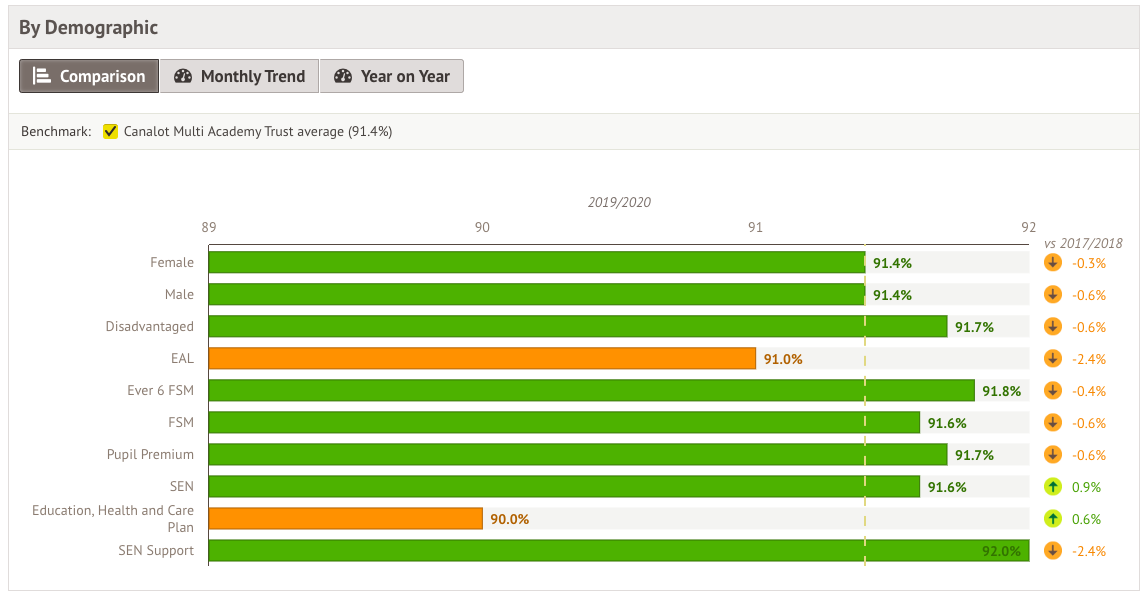This screenshot has width=1147, height=598.
Task: Select the Comparison tab
Action: click(89, 77)
